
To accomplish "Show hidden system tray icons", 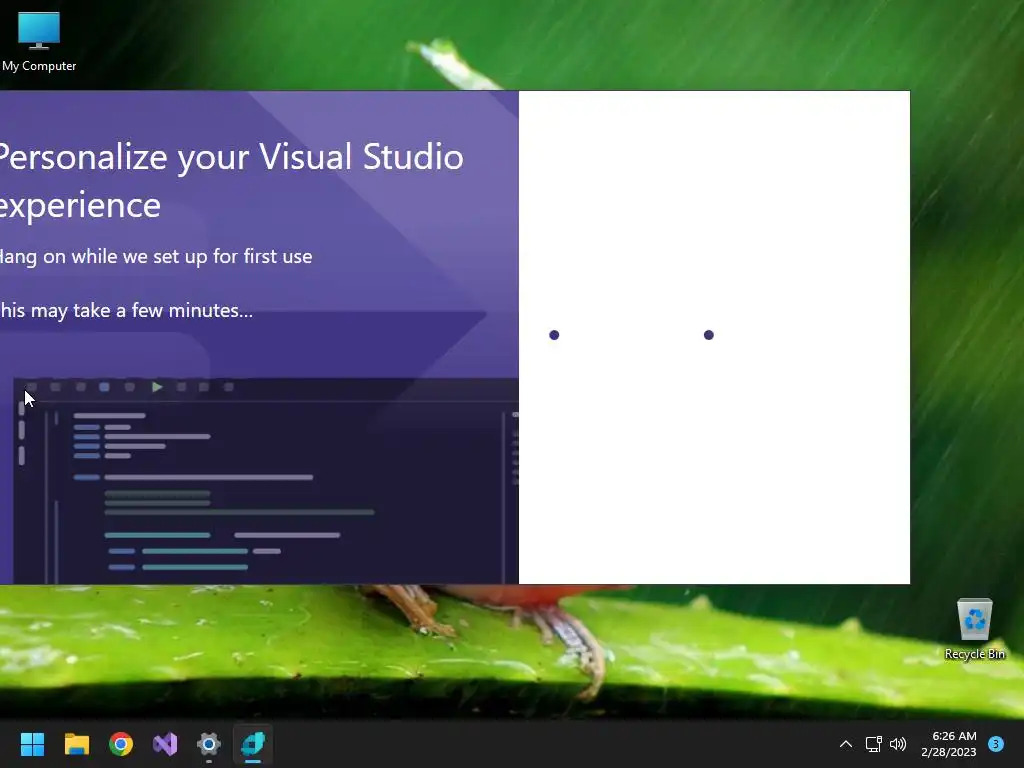I will click(x=846, y=744).
